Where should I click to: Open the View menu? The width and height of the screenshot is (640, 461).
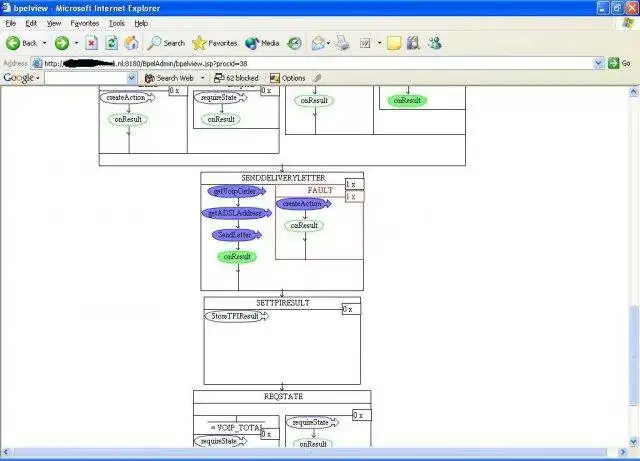click(x=54, y=23)
